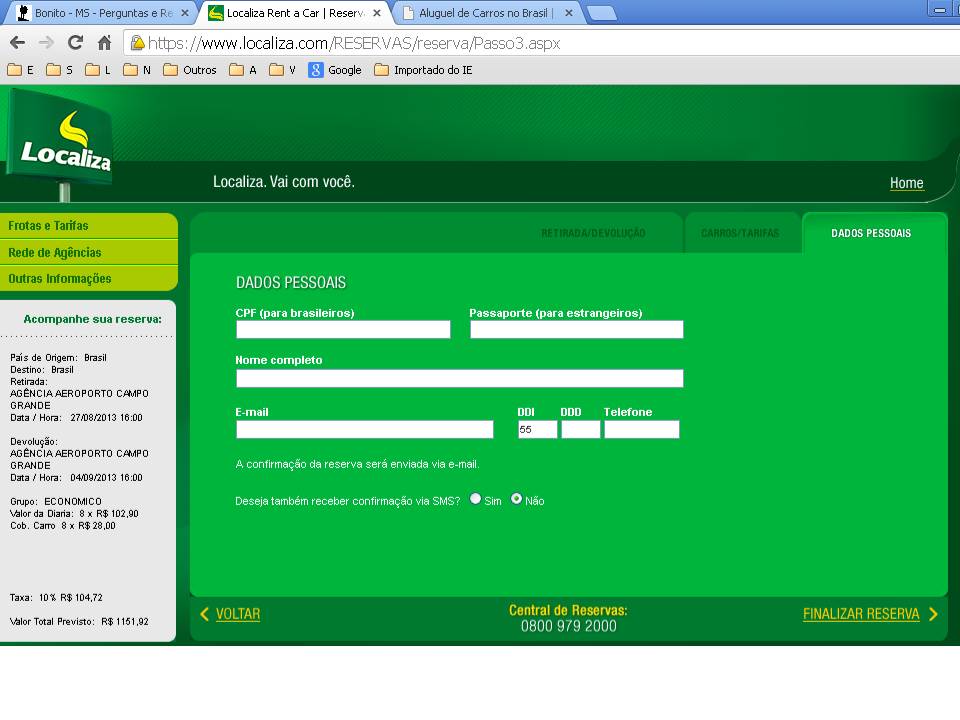960x720 pixels.
Task: Close the 'Bonito - MS' browser tab
Action: (x=185, y=13)
